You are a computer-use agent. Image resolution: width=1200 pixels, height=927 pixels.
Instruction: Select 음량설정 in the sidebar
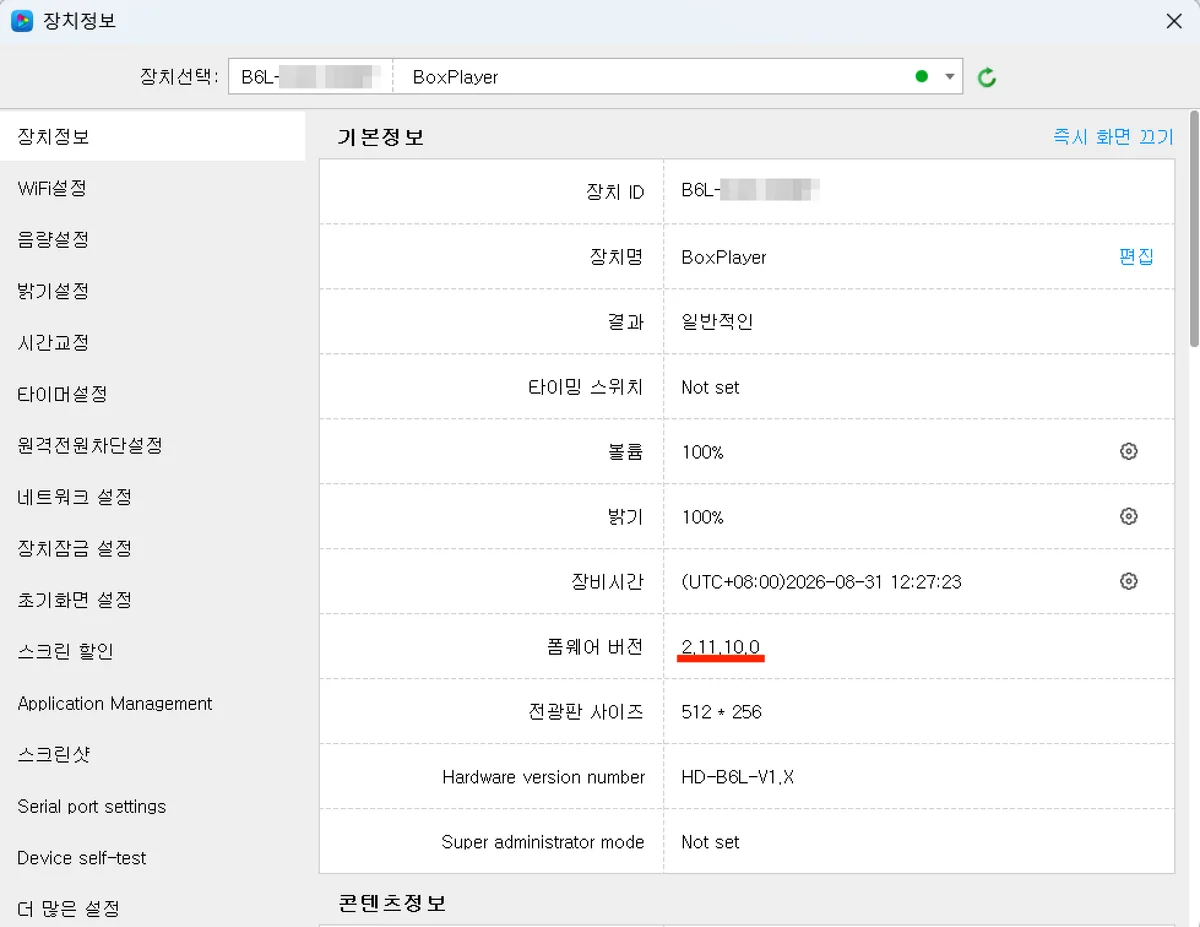[53, 239]
